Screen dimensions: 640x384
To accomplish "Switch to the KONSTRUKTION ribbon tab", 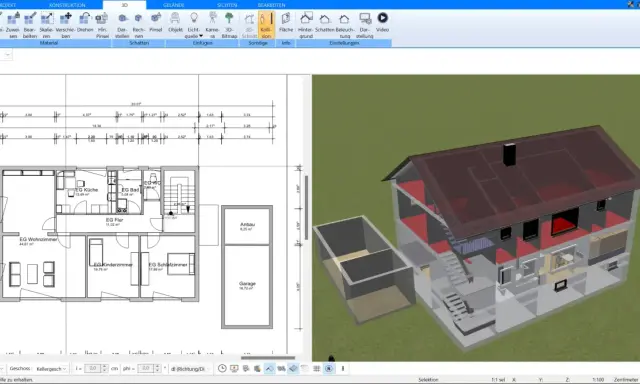I will tap(67, 5).
